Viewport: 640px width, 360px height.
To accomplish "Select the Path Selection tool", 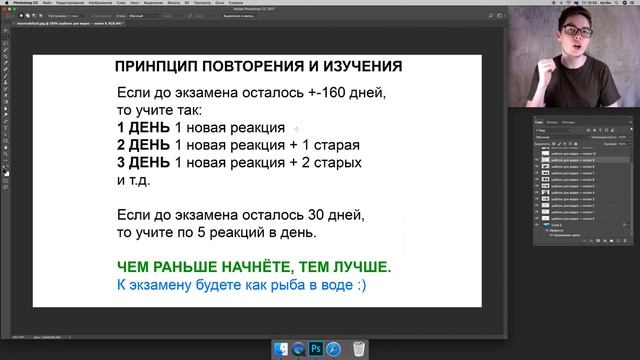I will tap(6, 135).
